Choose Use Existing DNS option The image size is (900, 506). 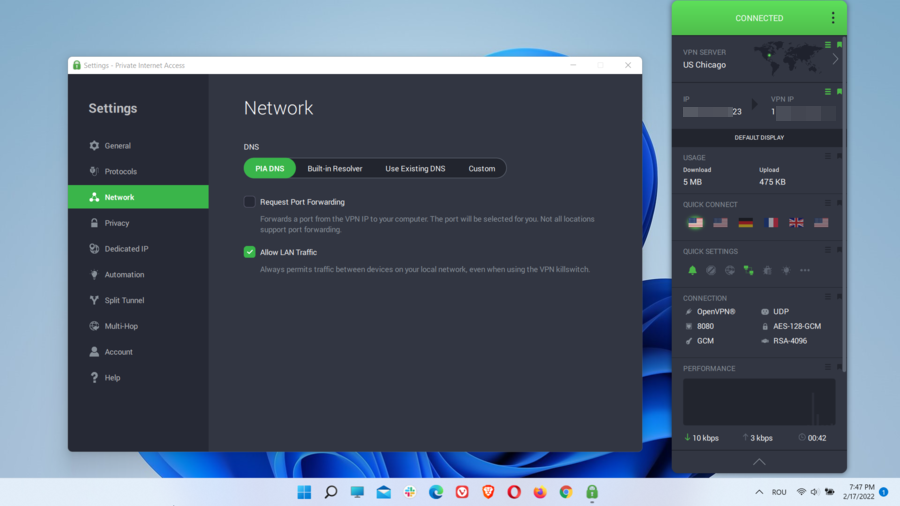click(415, 169)
